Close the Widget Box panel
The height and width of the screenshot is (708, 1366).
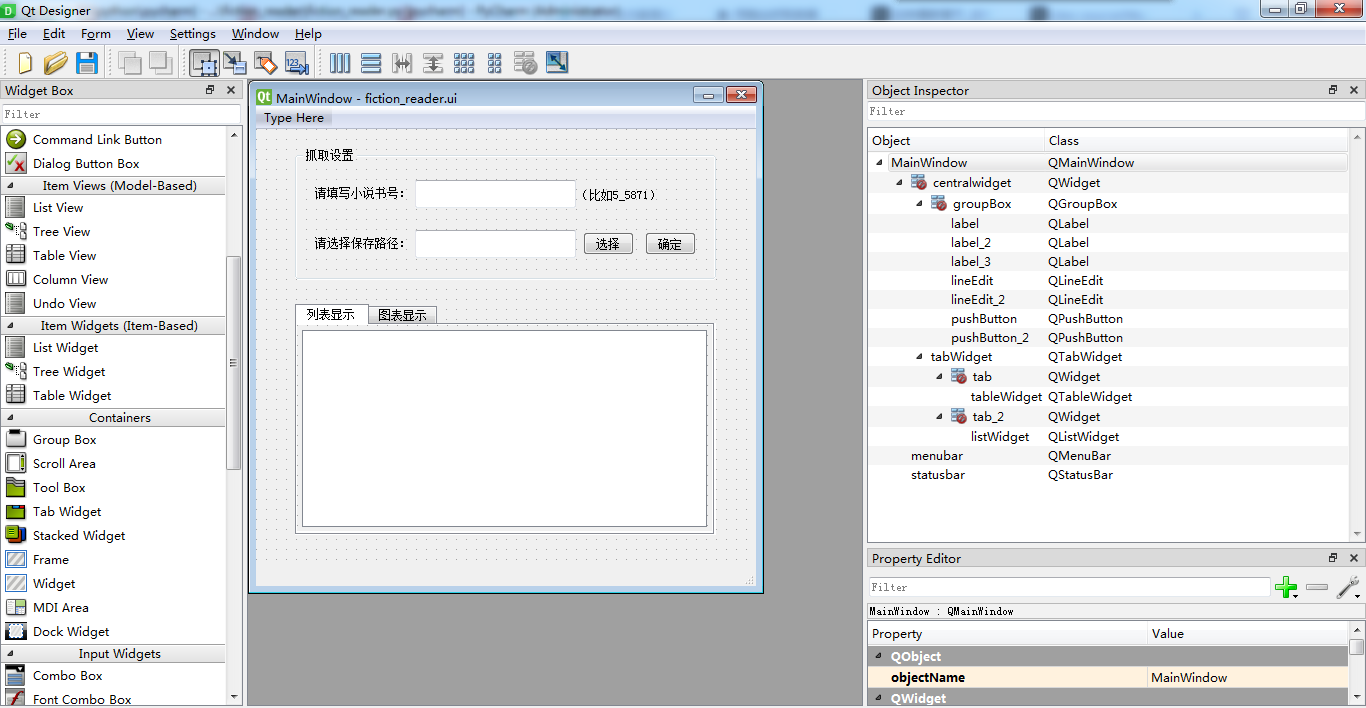click(231, 90)
